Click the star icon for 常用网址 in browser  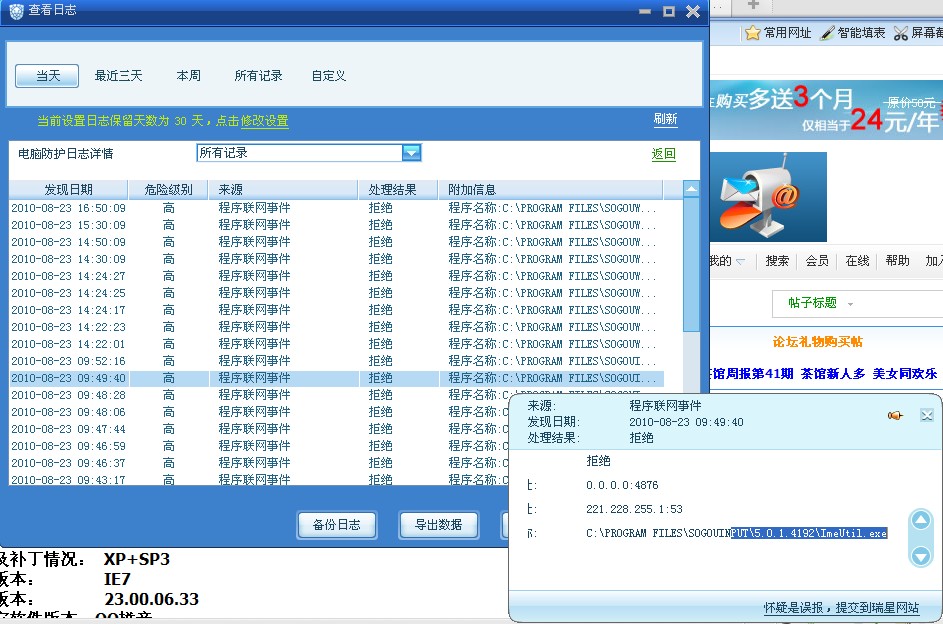(752, 32)
